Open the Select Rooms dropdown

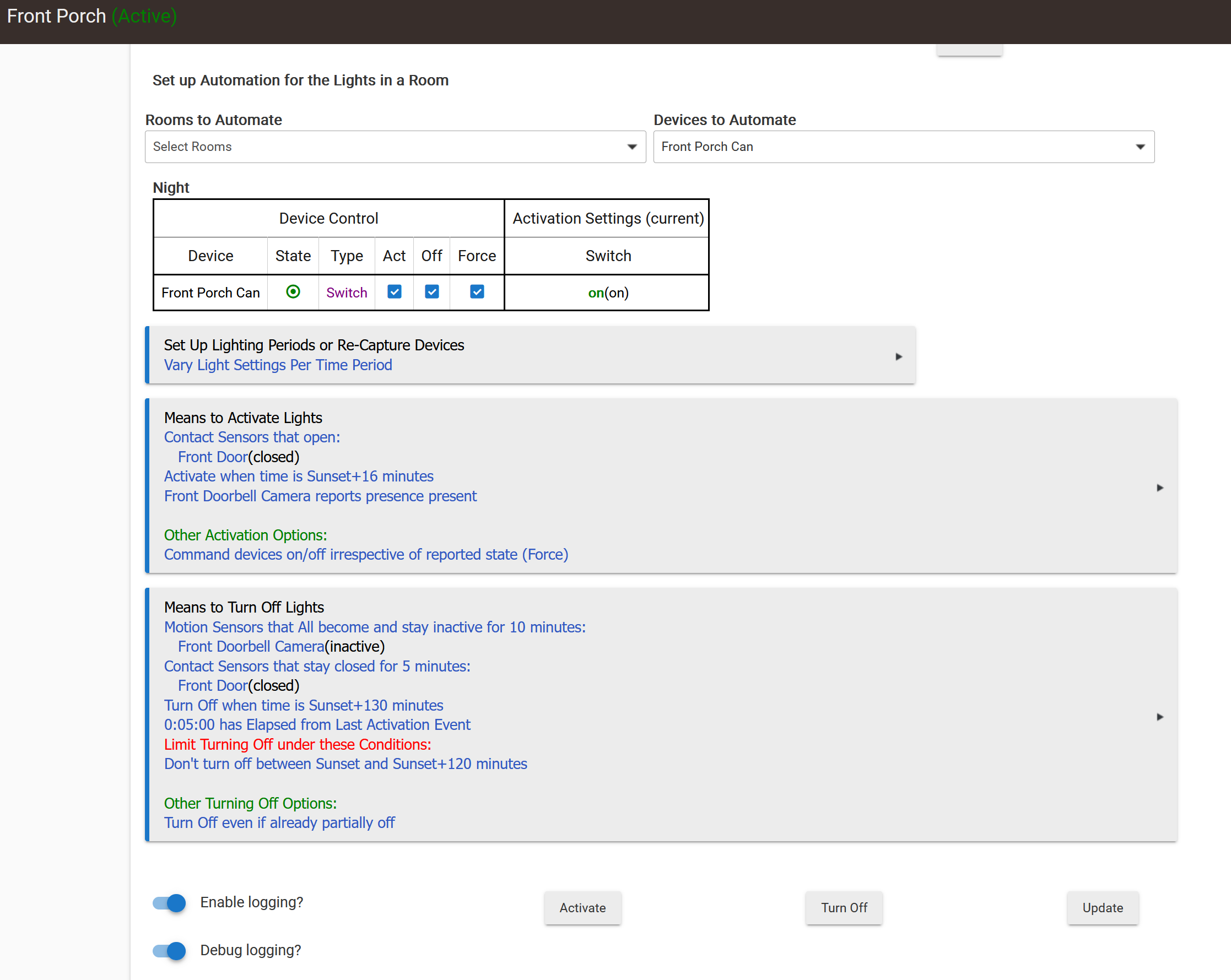395,147
